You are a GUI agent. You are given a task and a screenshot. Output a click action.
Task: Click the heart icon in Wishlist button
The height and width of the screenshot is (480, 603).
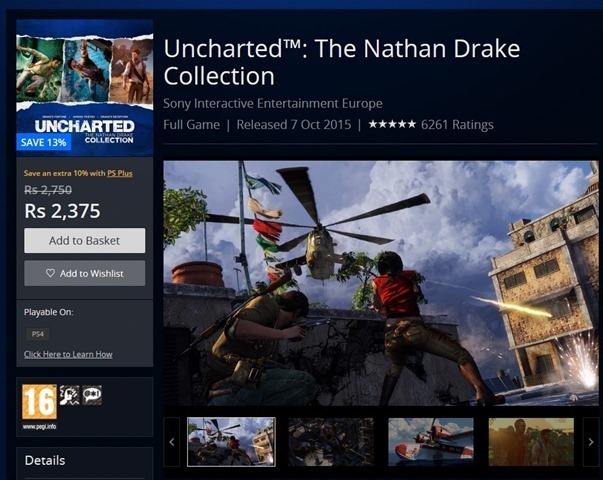tap(50, 273)
